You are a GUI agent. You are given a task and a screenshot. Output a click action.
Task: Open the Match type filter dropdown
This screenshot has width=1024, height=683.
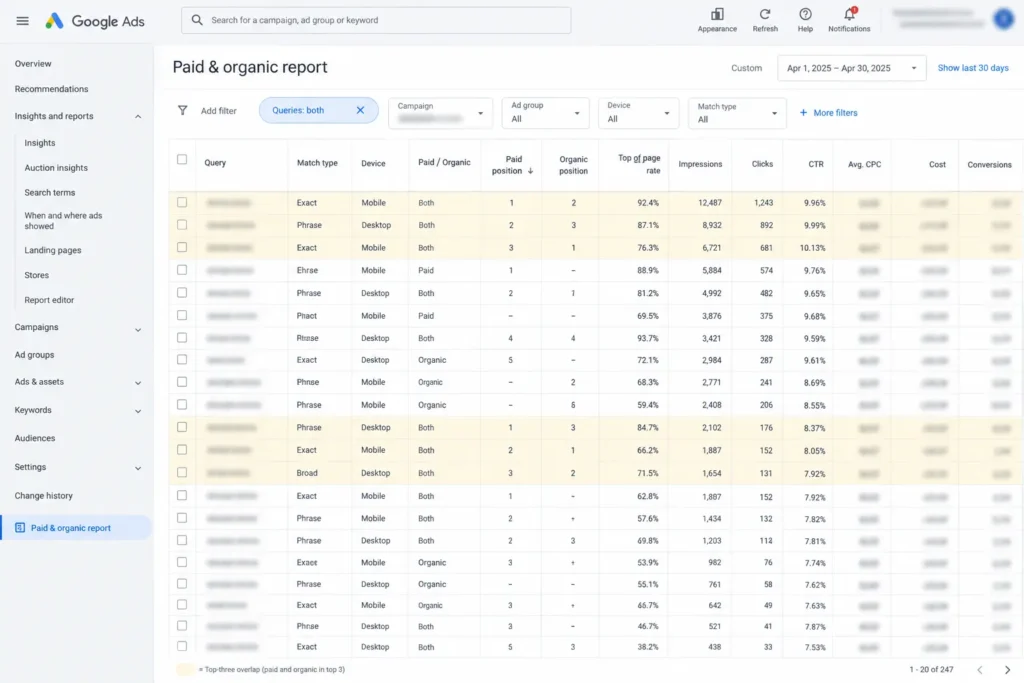coord(737,112)
